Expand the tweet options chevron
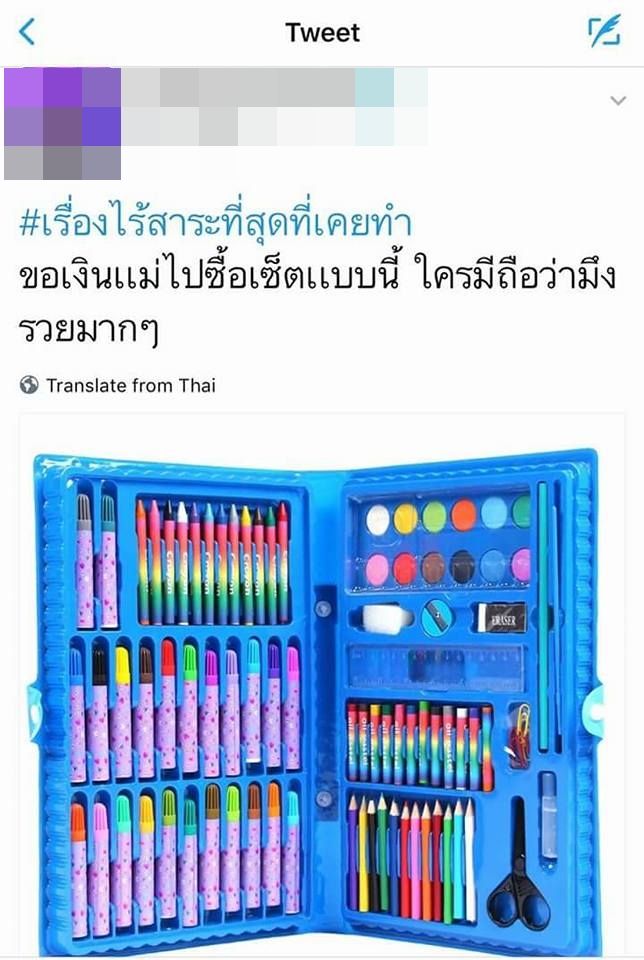This screenshot has height=960, width=644. pos(618,100)
